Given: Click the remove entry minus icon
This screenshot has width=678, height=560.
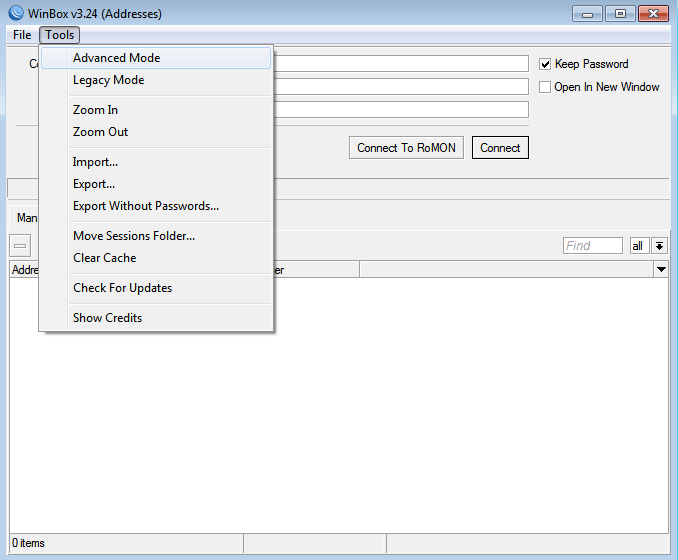Looking at the screenshot, I should point(20,246).
